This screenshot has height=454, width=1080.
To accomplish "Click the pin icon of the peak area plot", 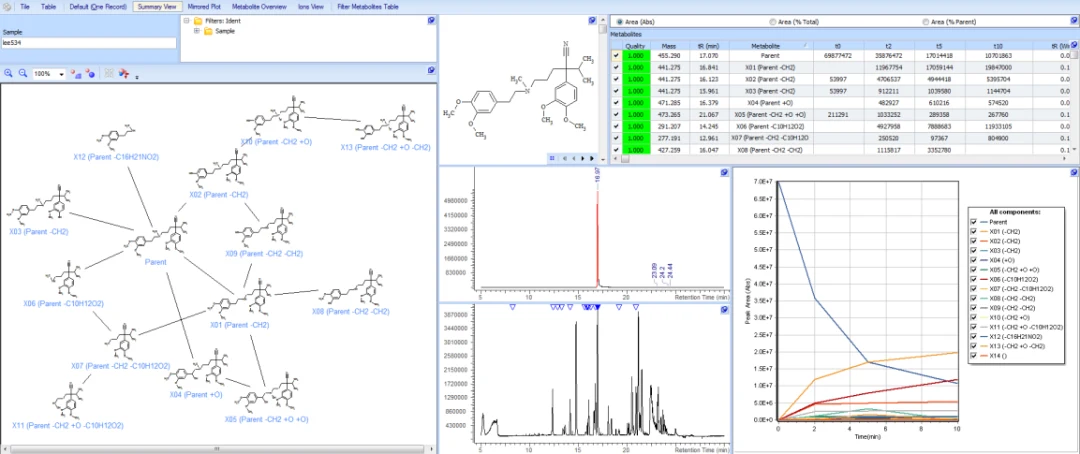I will (1074, 172).
